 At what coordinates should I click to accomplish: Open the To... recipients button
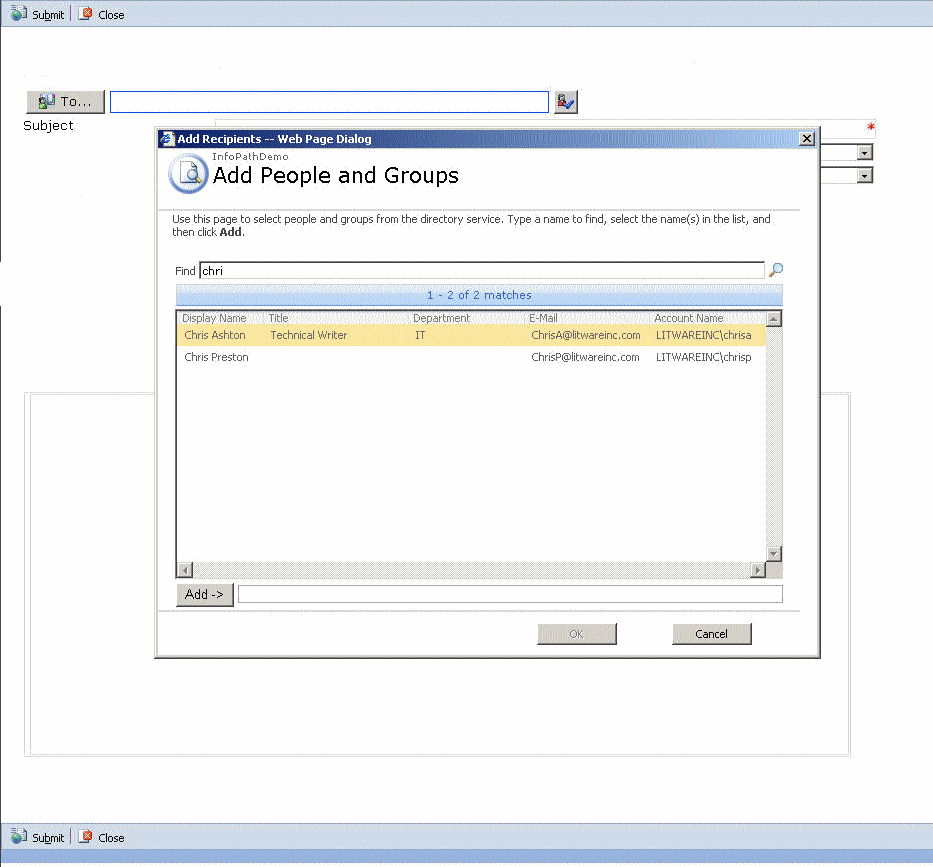coord(66,102)
